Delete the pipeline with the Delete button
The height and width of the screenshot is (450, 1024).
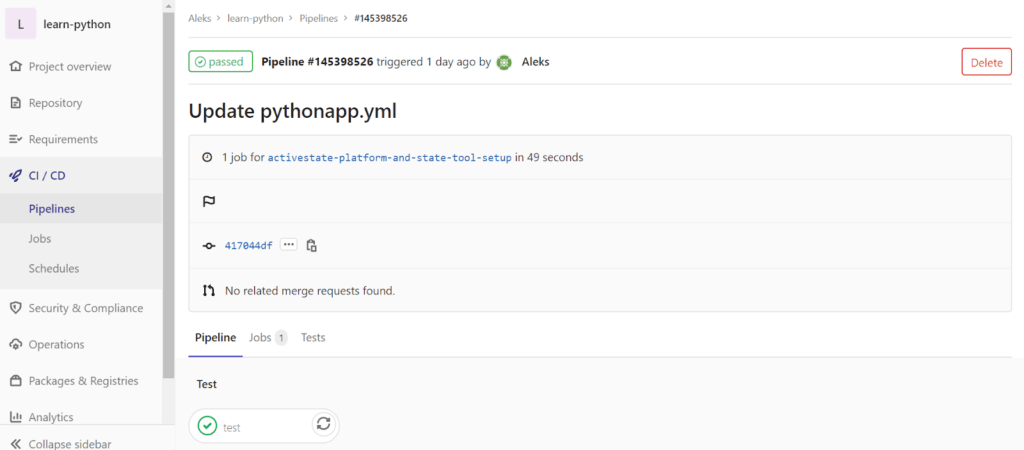986,62
